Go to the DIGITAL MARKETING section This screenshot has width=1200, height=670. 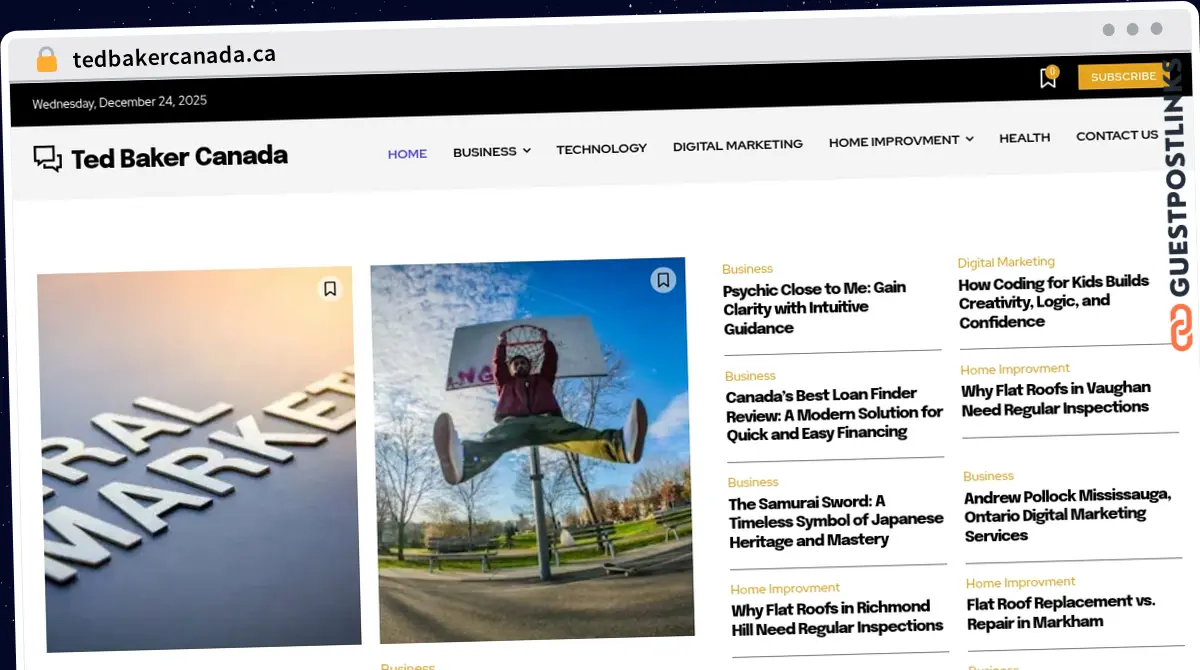pyautogui.click(x=737, y=144)
